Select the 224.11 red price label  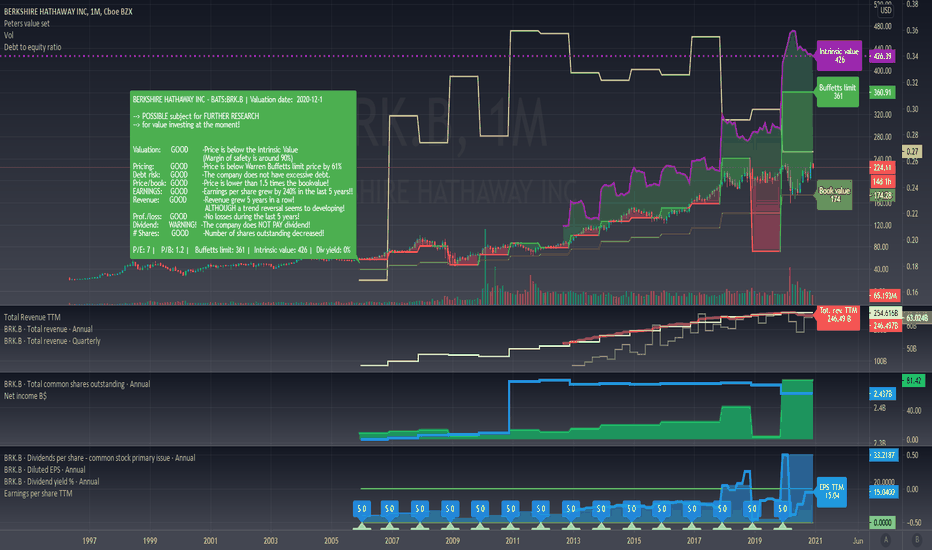(883, 167)
